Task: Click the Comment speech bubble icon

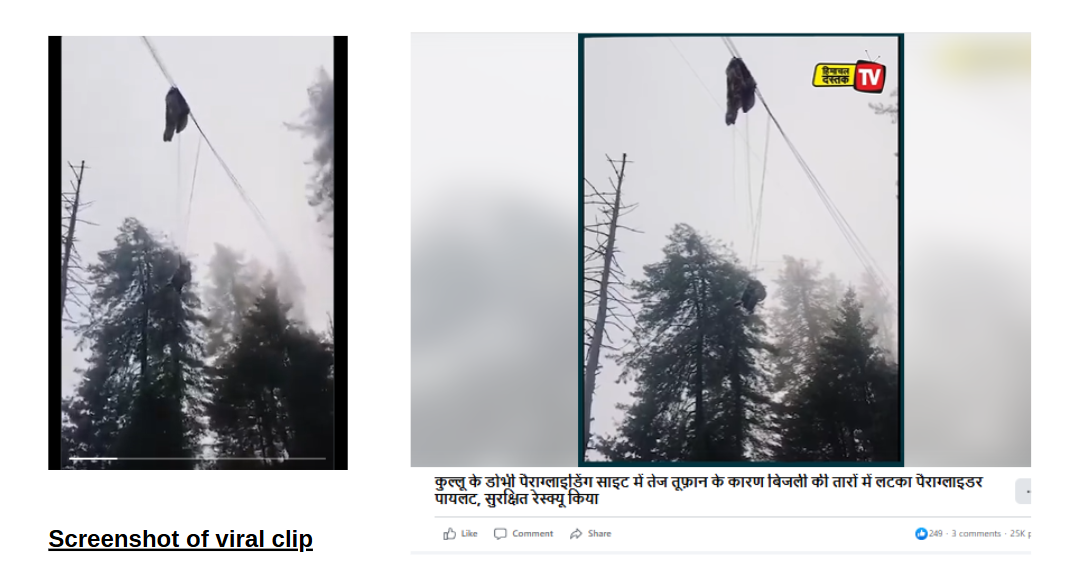Action: [500, 534]
